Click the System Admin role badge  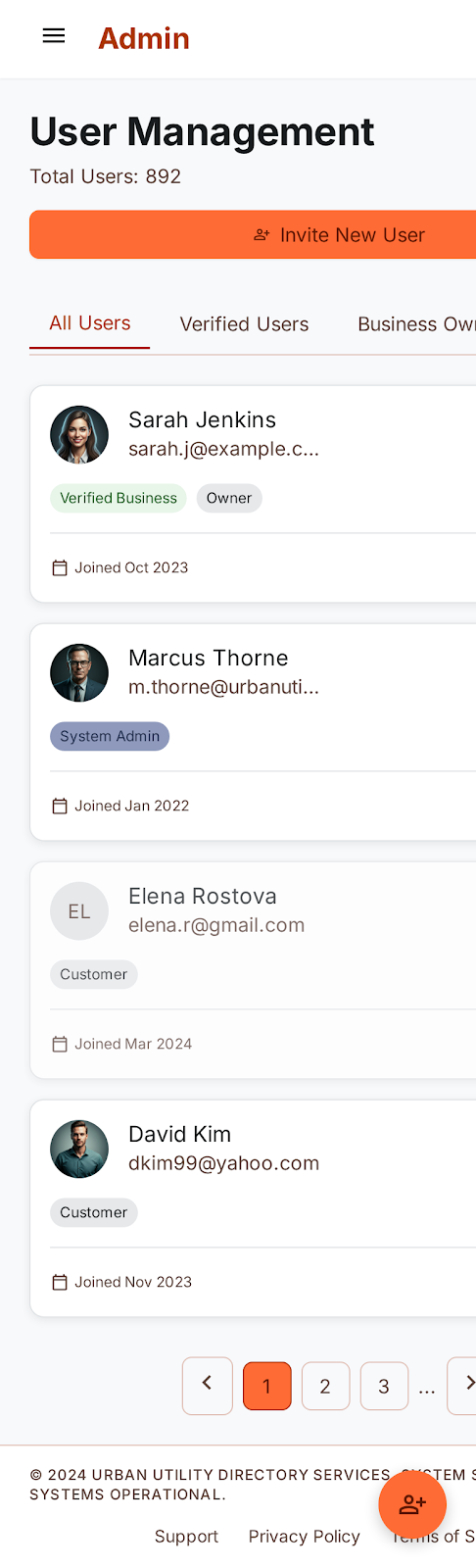pos(110,736)
